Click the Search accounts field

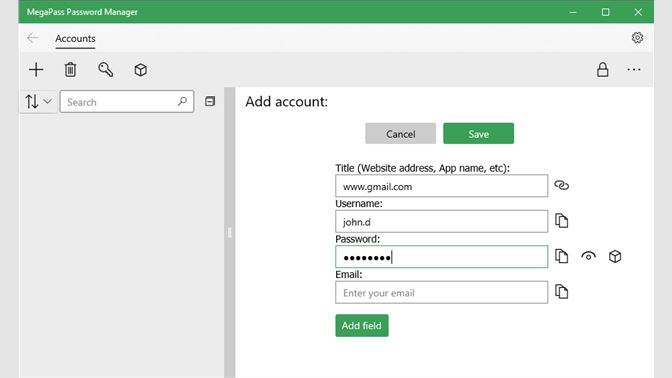point(127,102)
